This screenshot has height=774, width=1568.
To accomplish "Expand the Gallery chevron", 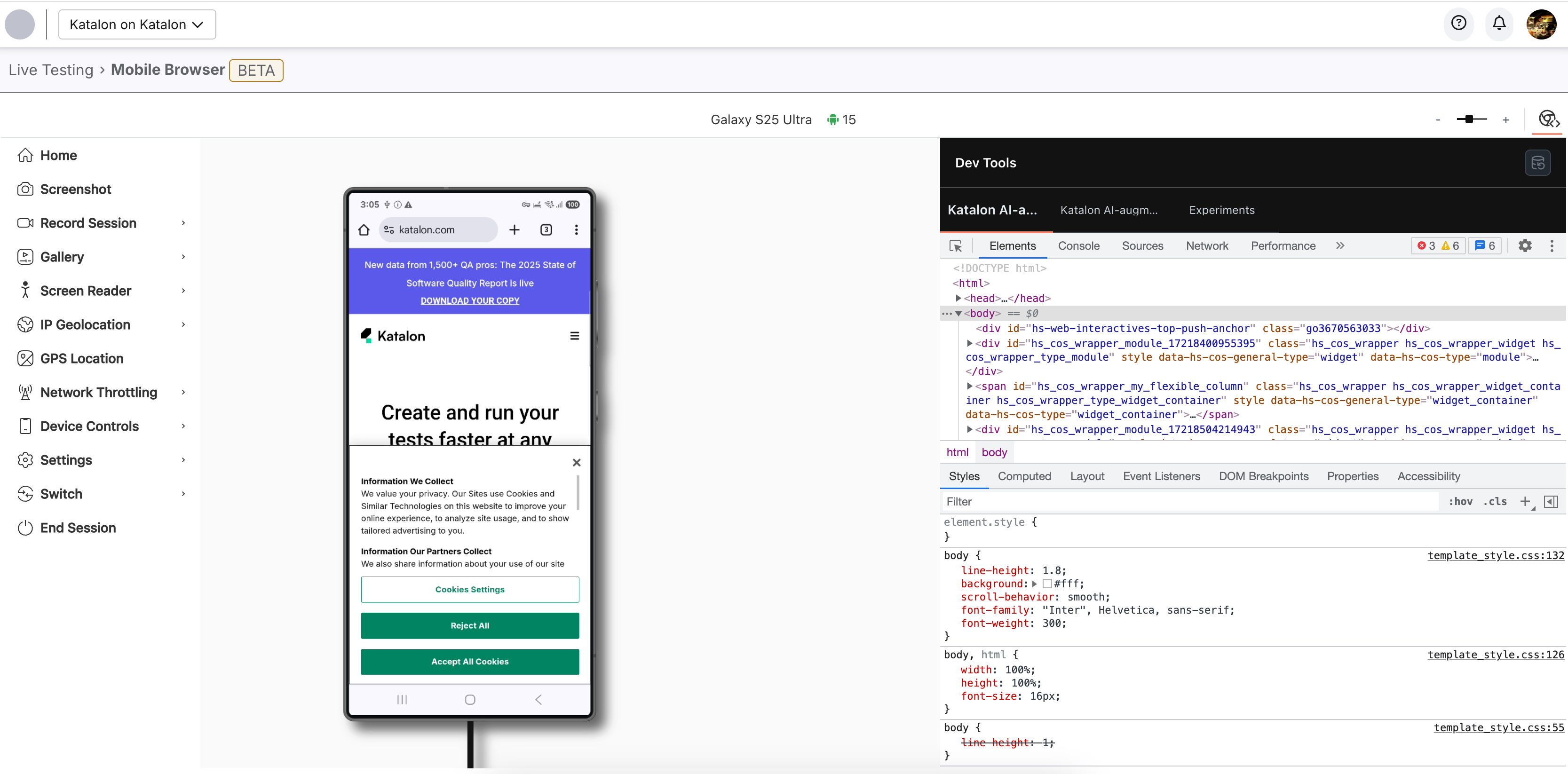I will pos(182,257).
